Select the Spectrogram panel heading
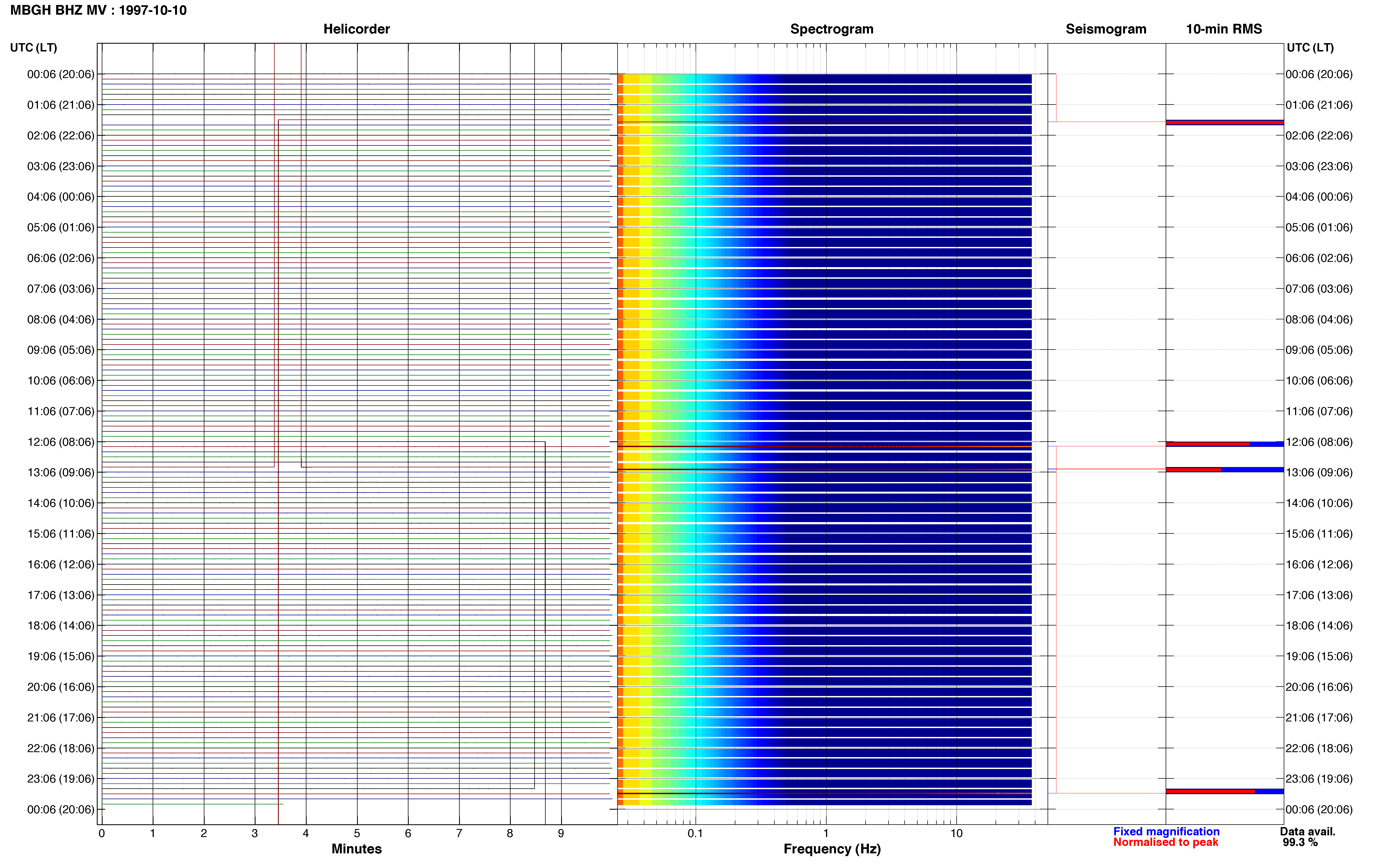1388x868 pixels. pyautogui.click(x=832, y=29)
